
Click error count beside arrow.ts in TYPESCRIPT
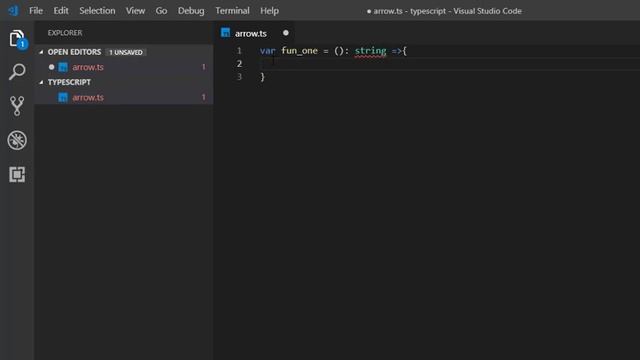(204, 97)
